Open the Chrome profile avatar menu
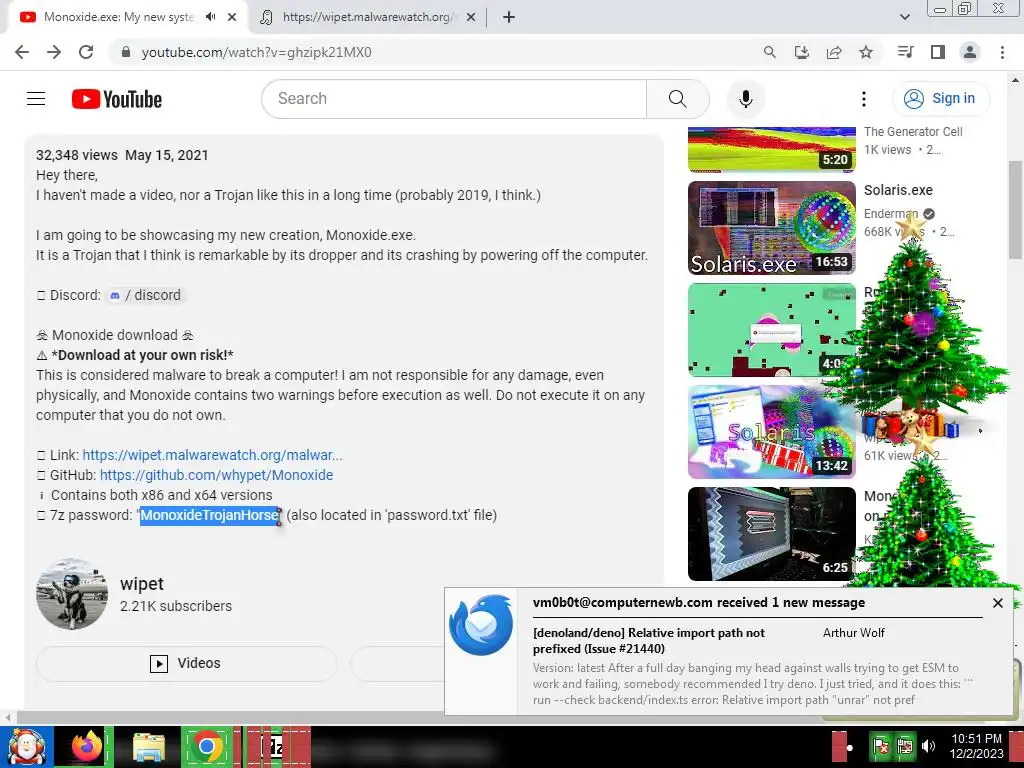This screenshot has height=768, width=1024. pos(970,52)
